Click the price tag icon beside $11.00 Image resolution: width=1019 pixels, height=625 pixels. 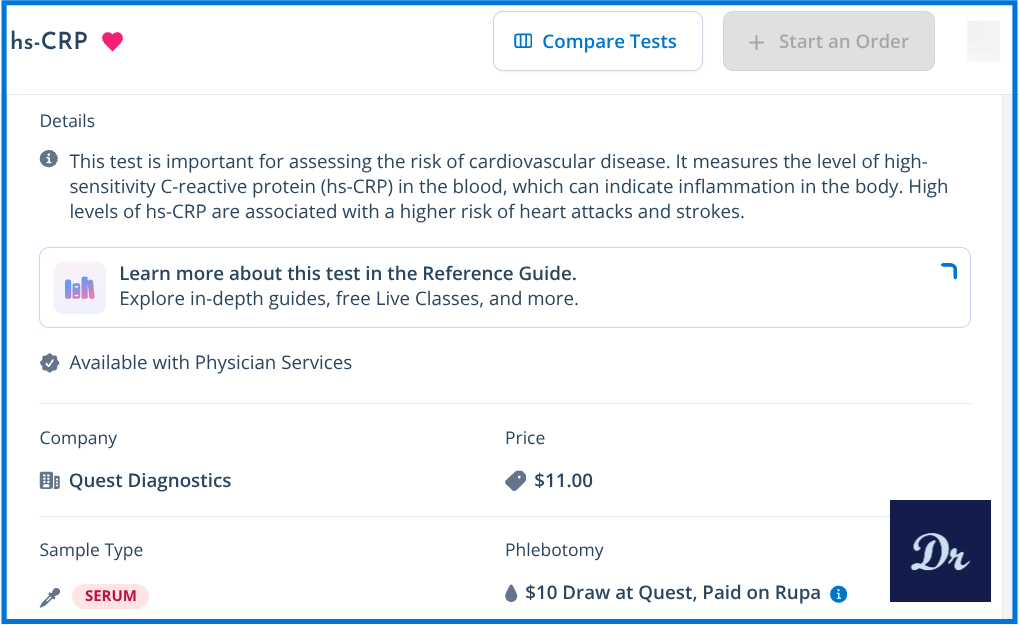515,481
